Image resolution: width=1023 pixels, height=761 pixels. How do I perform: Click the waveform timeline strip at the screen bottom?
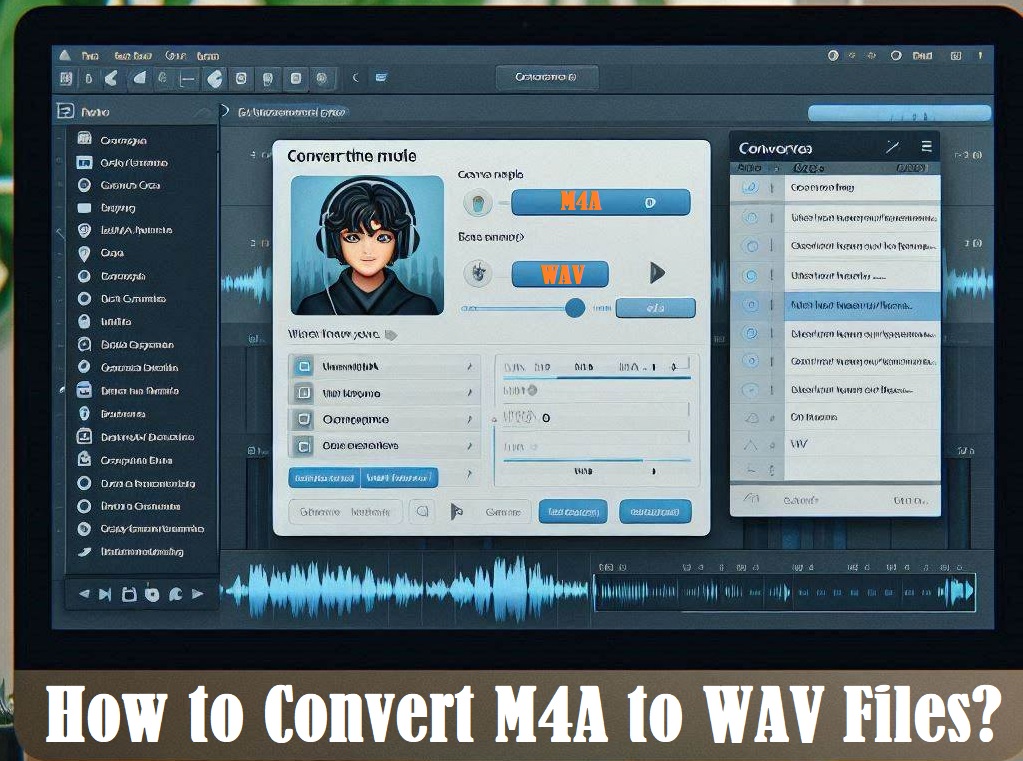[x=600, y=591]
